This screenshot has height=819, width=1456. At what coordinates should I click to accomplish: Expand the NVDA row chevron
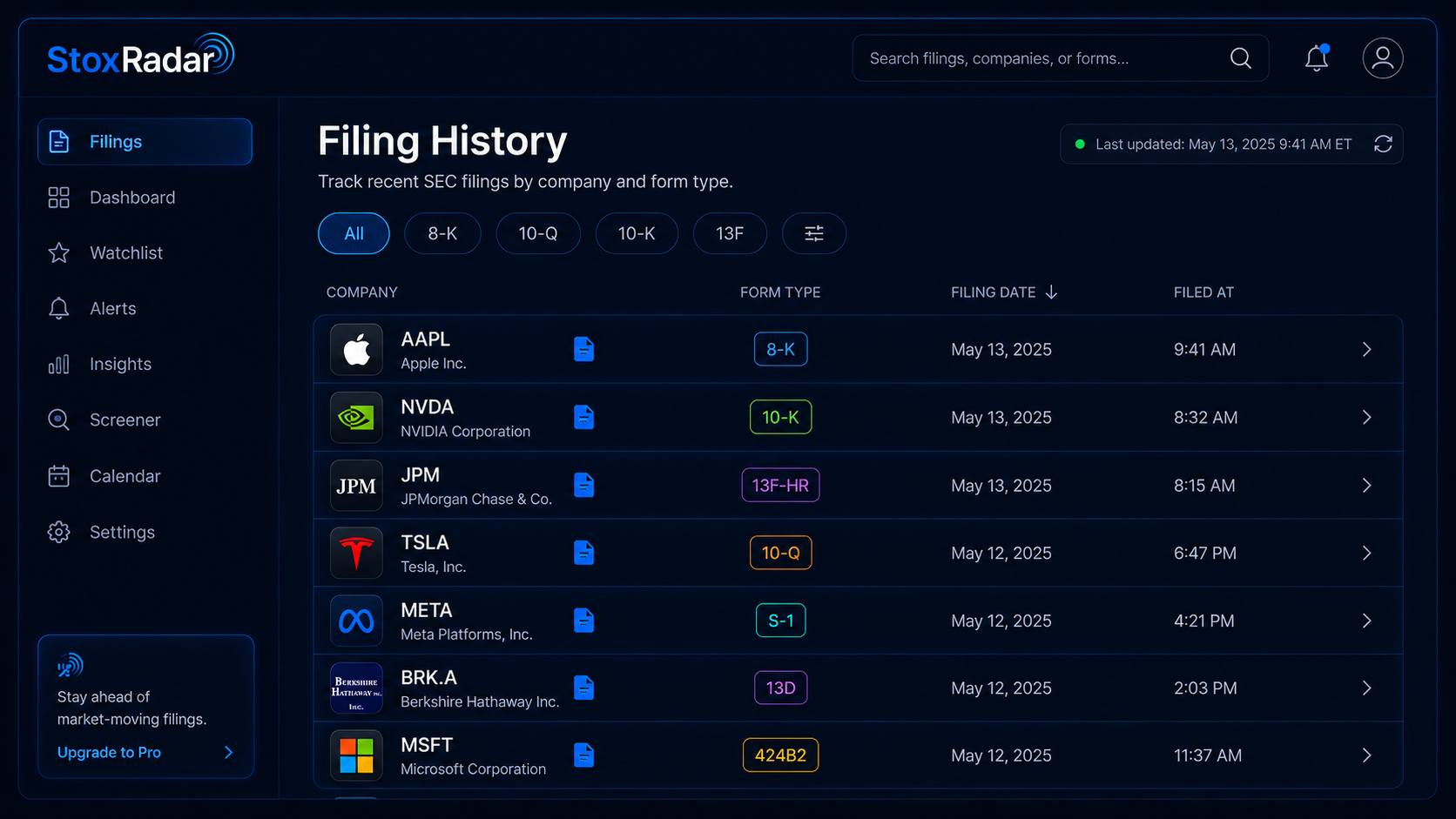(1366, 417)
